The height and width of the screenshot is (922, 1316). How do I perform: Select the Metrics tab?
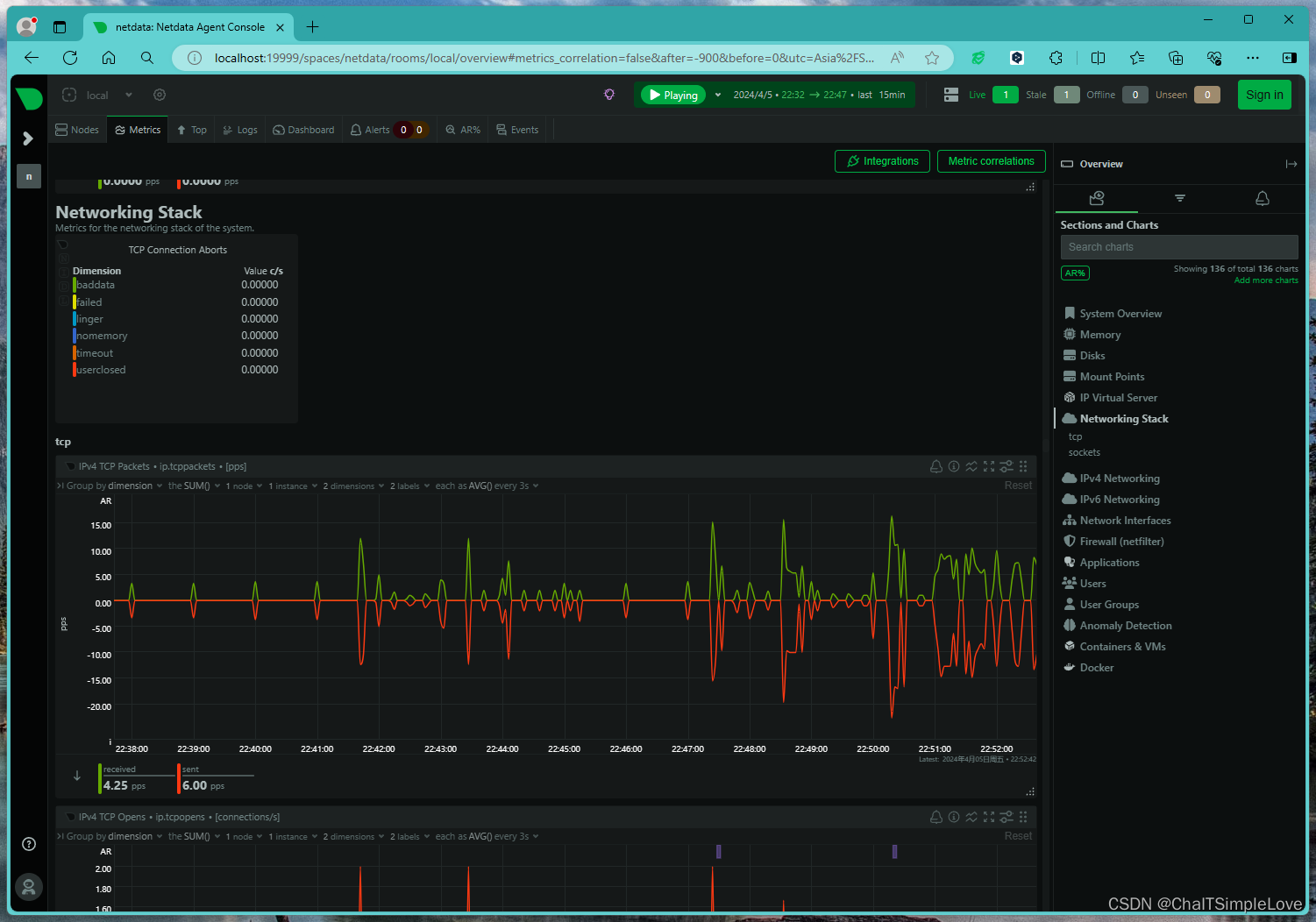138,130
